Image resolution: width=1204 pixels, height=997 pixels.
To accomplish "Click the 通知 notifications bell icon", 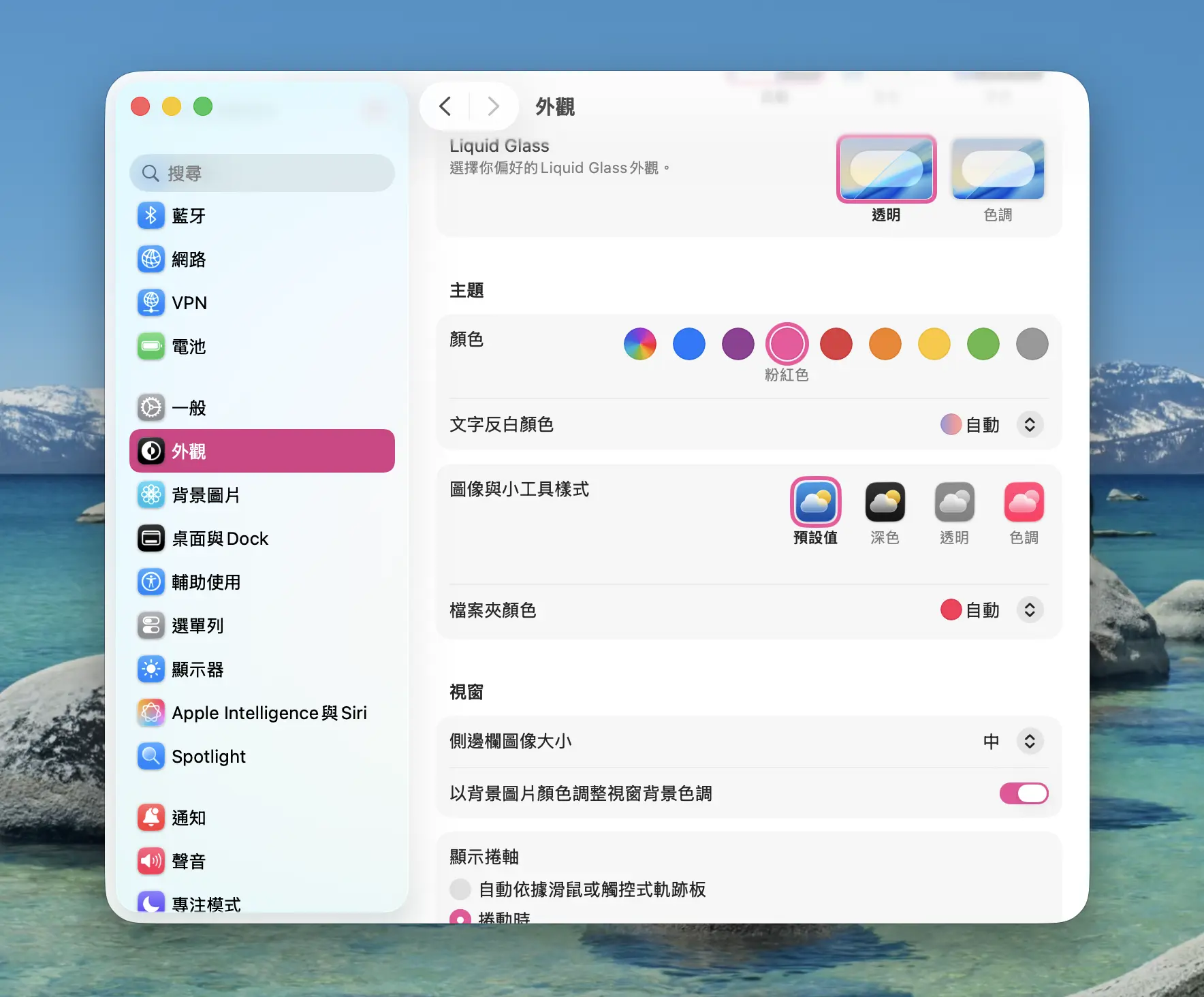I will (x=151, y=818).
